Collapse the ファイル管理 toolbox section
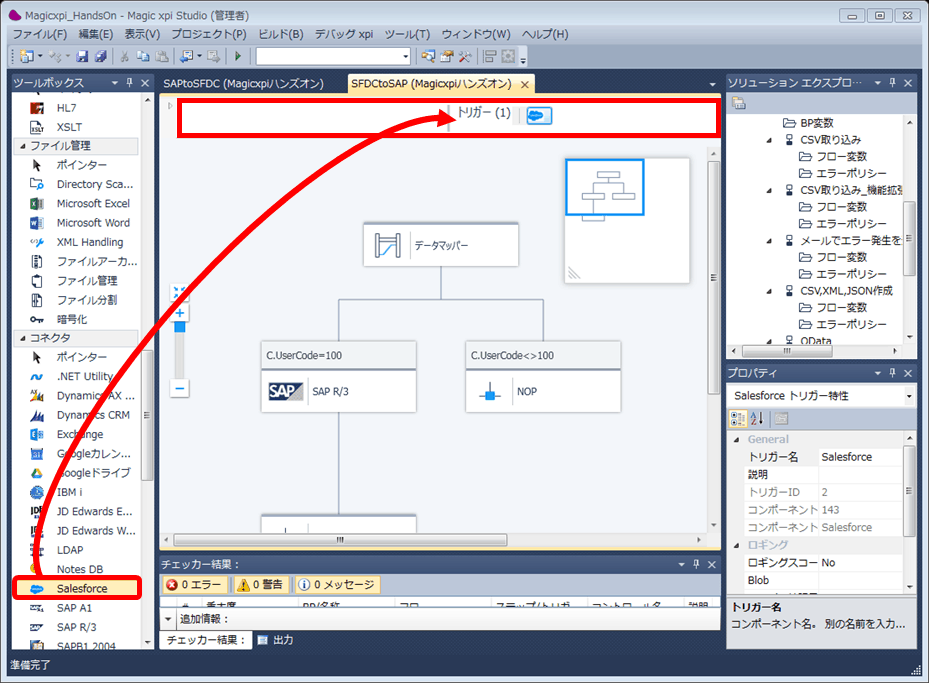Screen dimensions: 929x683 [x=21, y=146]
